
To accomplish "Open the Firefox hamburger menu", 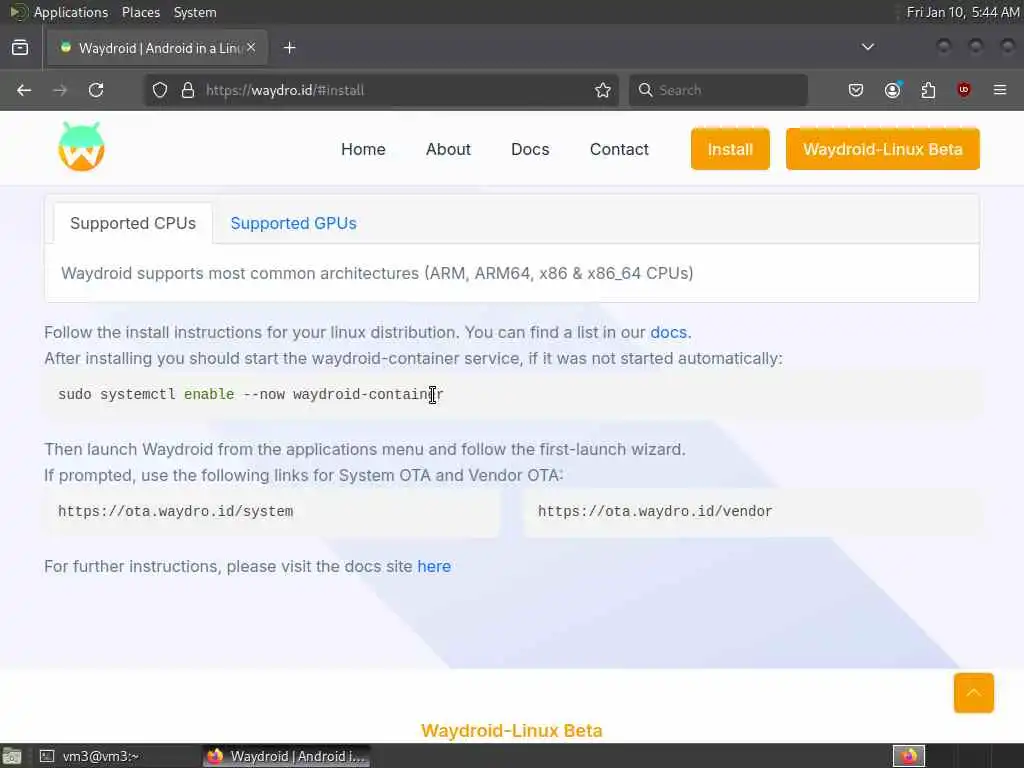I will click(x=1000, y=90).
